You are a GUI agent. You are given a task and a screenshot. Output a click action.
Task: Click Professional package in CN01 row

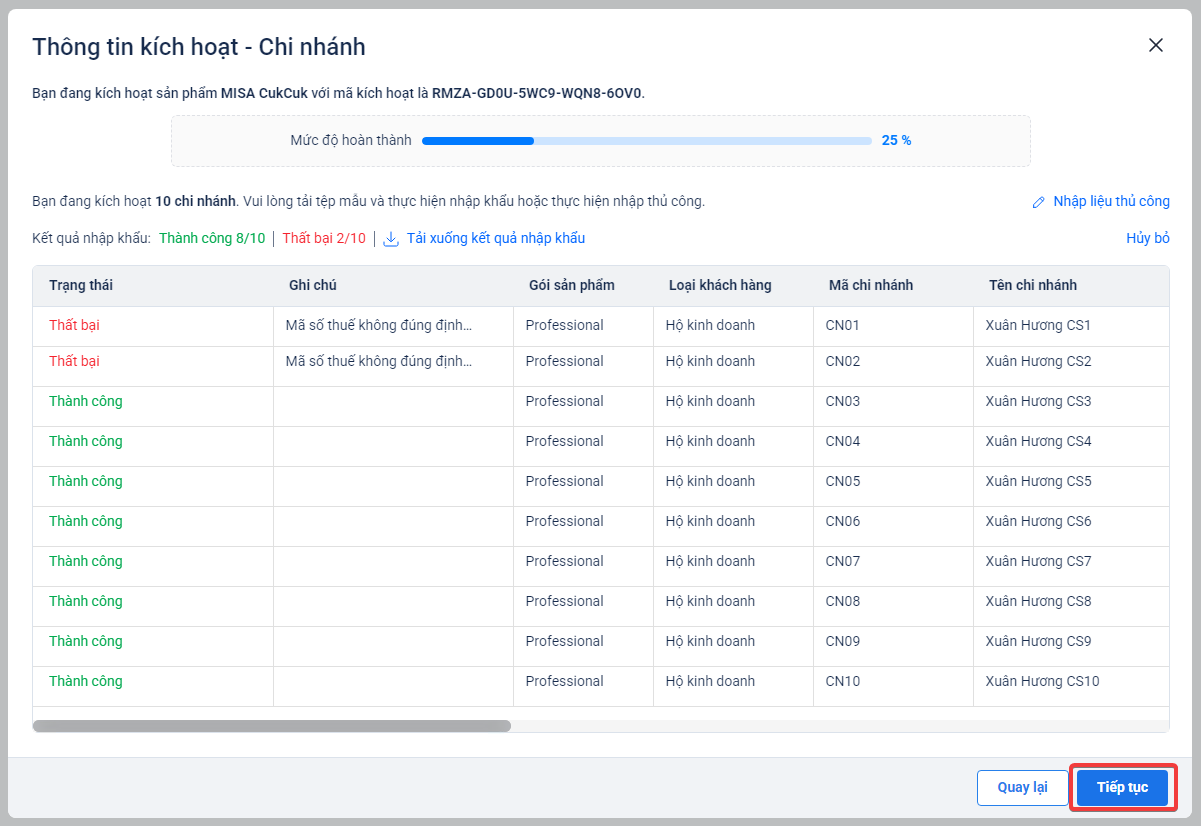point(564,325)
